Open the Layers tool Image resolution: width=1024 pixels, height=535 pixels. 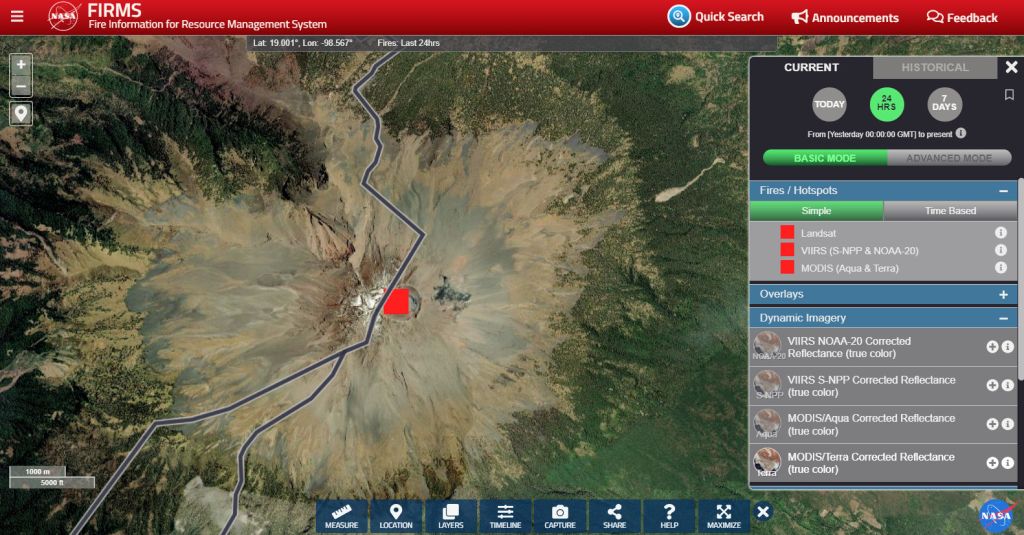(x=450, y=515)
